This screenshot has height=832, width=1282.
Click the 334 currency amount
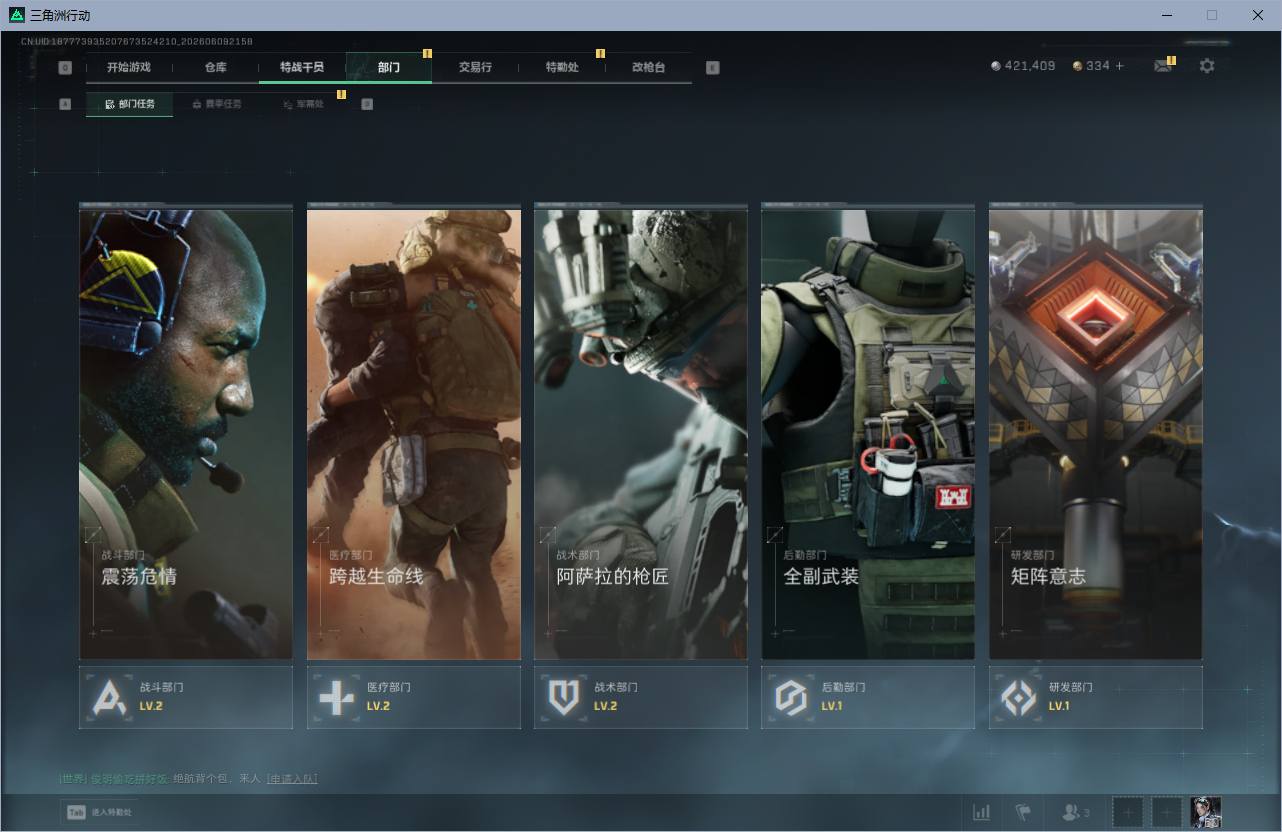pos(1098,66)
